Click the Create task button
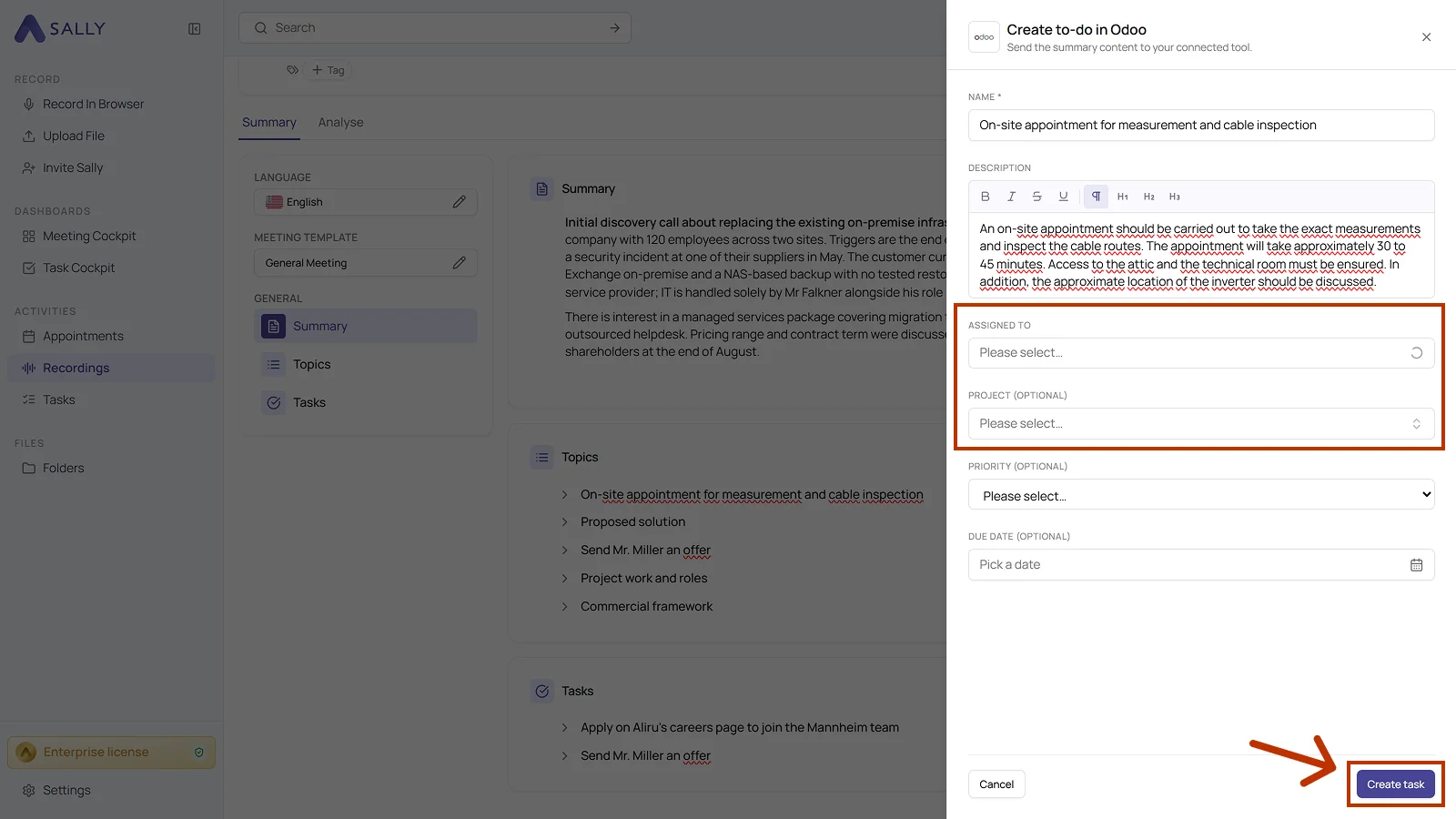 point(1395,784)
